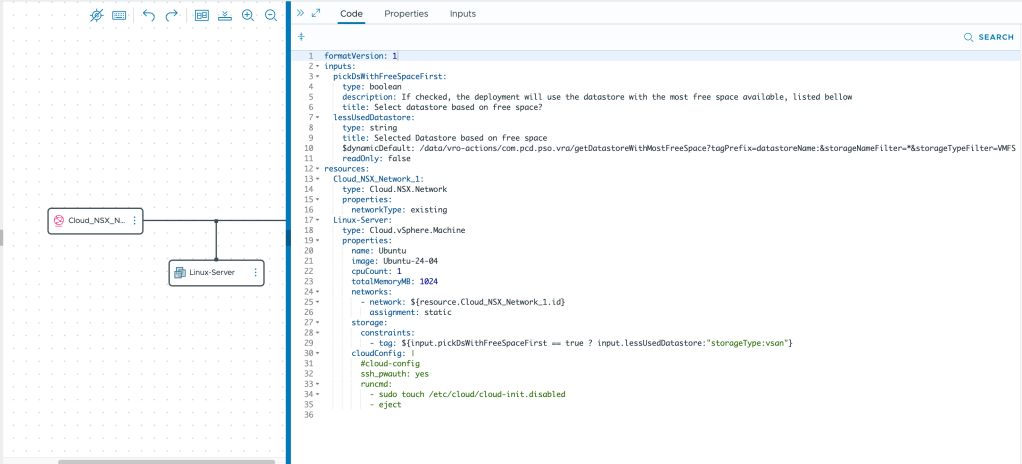Zoom out on the design canvas

(271, 16)
